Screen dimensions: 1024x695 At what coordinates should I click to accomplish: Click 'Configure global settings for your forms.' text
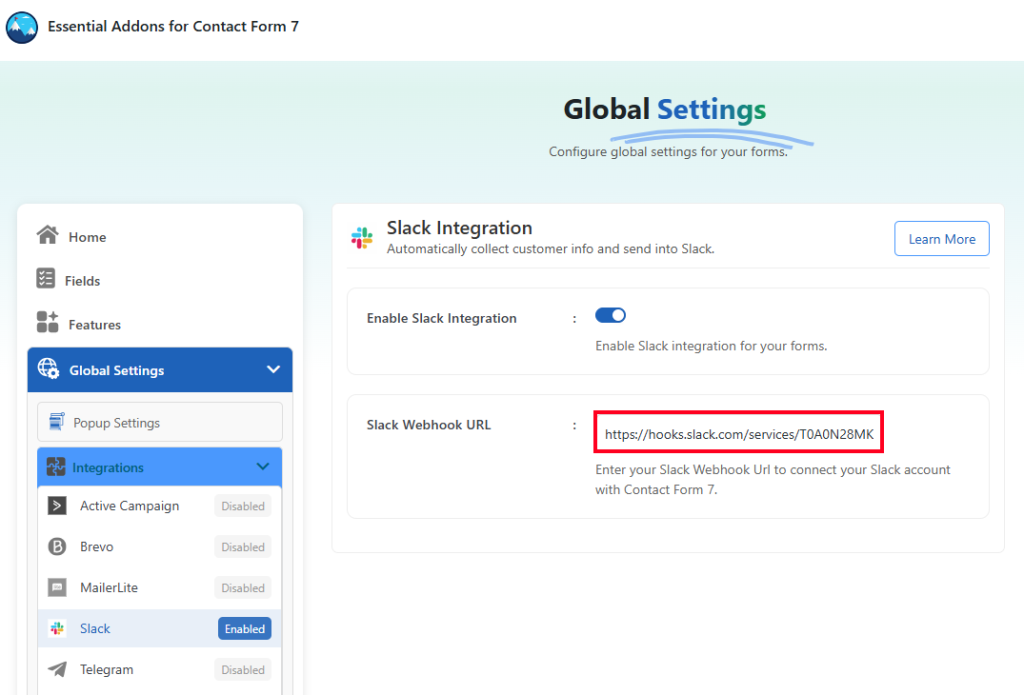668,152
